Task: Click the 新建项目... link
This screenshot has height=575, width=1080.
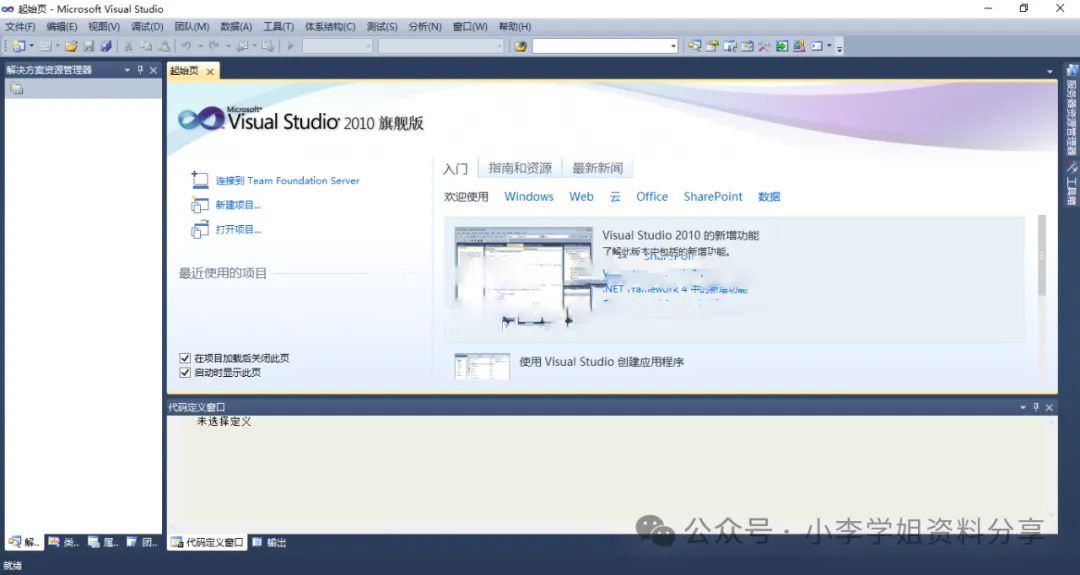Action: pyautogui.click(x=238, y=205)
